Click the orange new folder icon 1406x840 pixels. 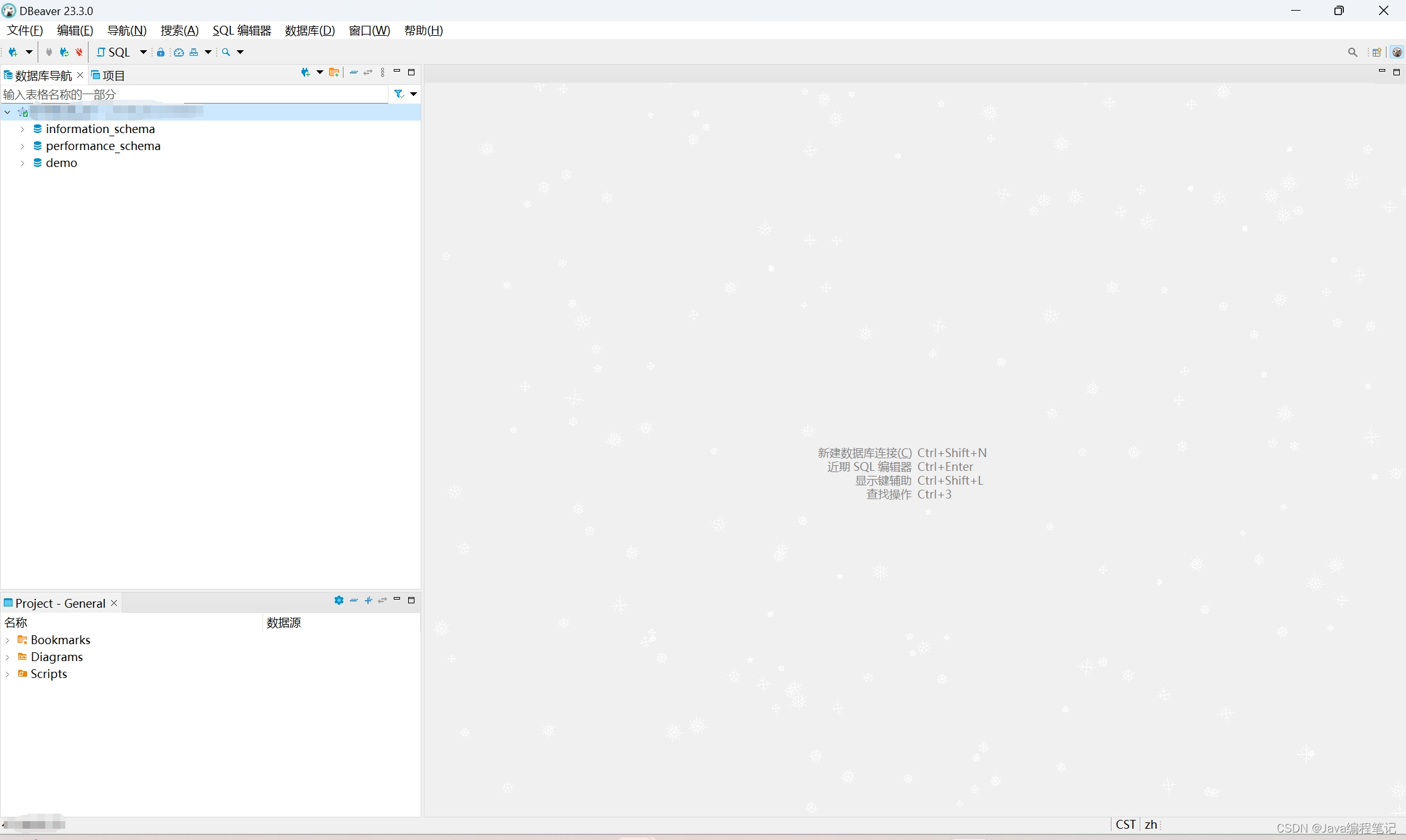pyautogui.click(x=334, y=73)
